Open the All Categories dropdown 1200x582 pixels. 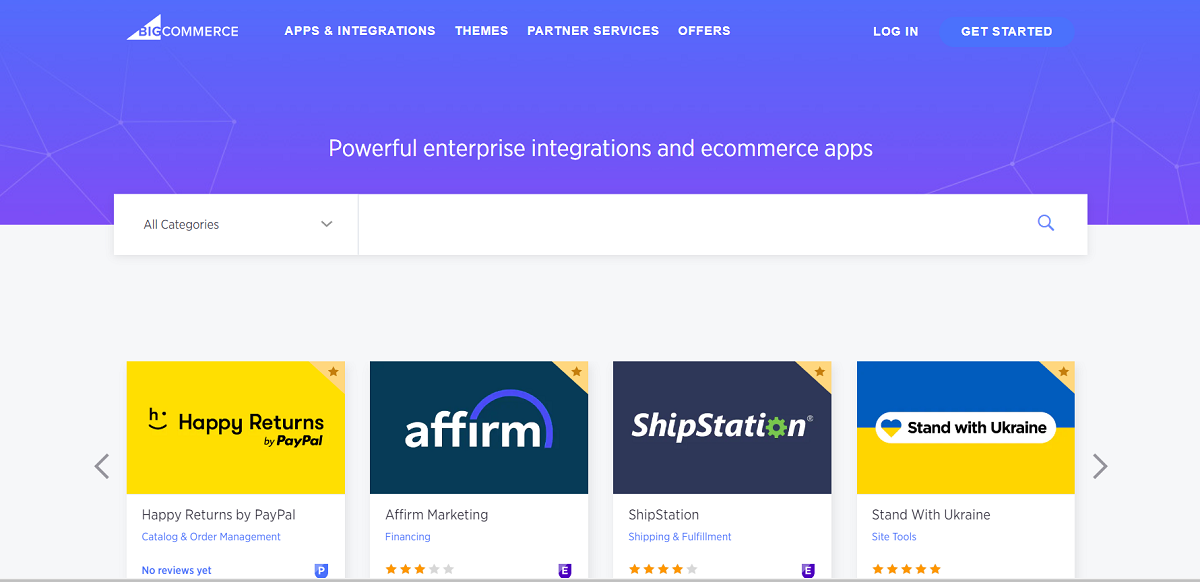[x=235, y=224]
